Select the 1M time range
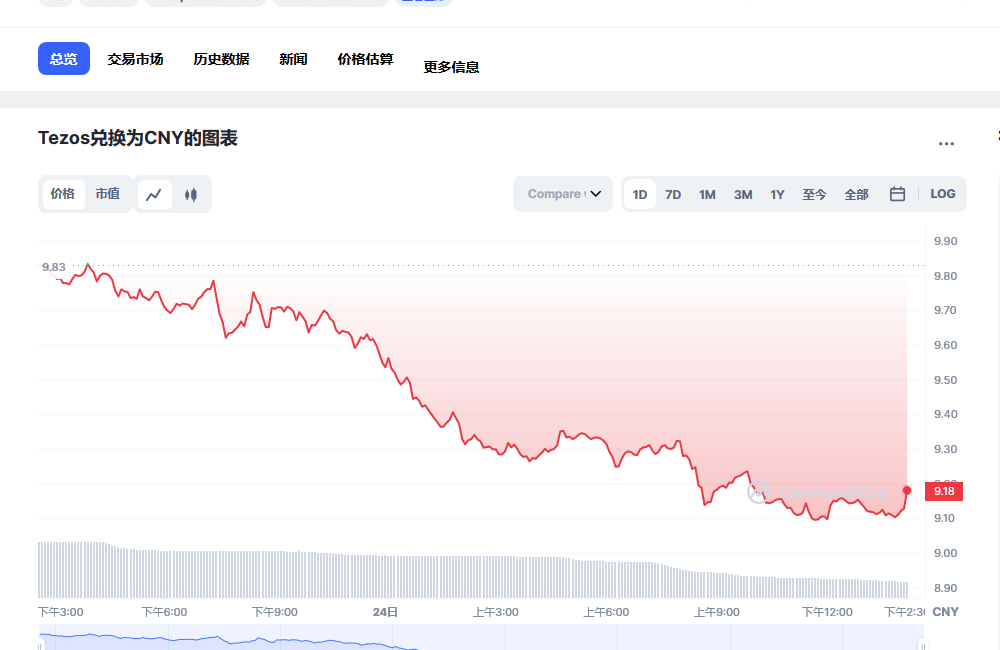This screenshot has width=1000, height=650. (707, 195)
